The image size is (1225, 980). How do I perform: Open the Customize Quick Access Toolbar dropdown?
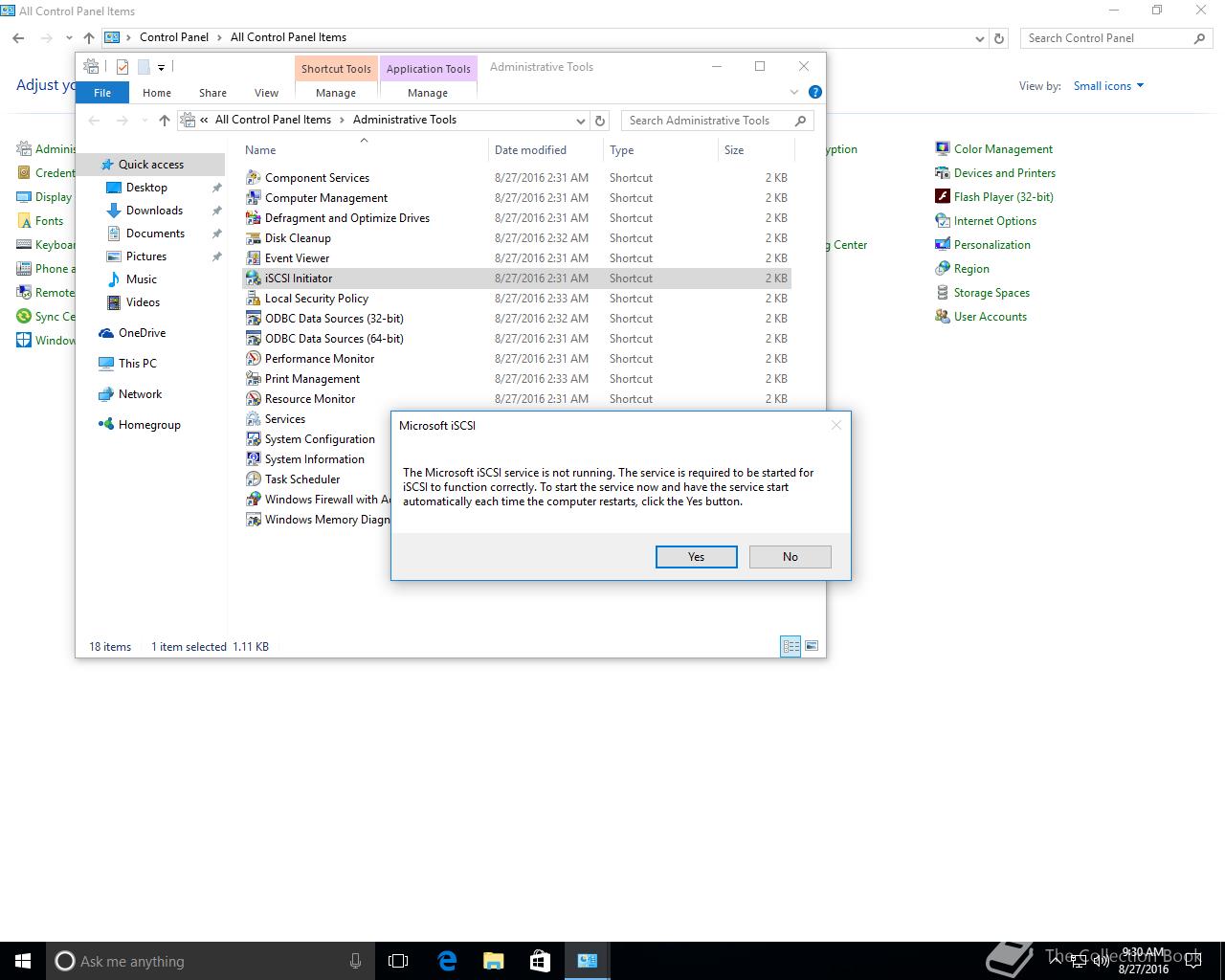coord(161,67)
